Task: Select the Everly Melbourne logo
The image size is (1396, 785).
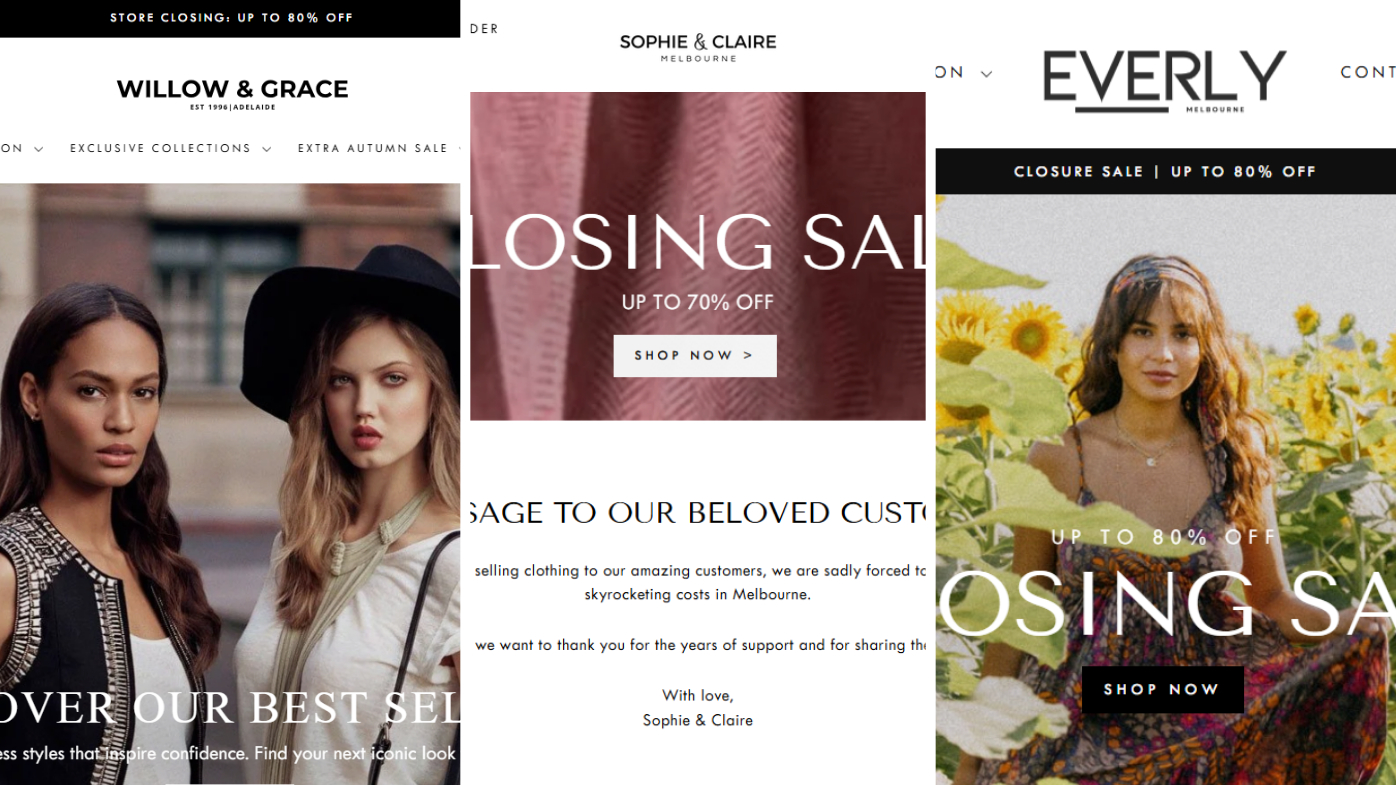Action: click(1164, 81)
